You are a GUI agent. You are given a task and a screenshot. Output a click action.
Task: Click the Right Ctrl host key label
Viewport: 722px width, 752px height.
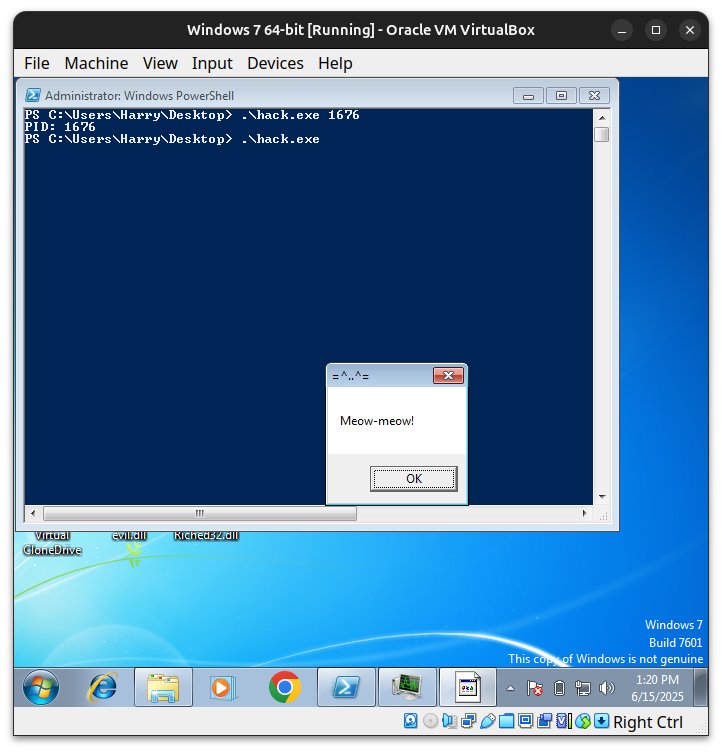[648, 722]
